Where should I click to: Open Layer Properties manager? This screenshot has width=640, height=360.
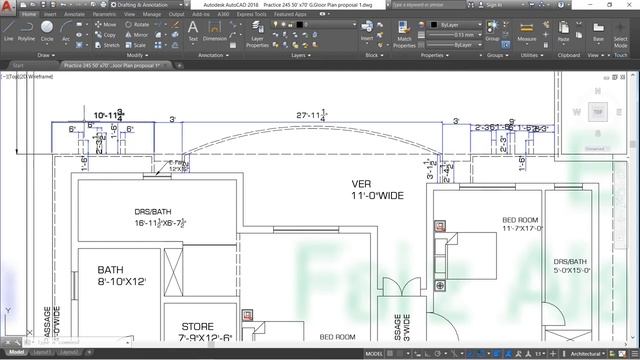click(x=257, y=34)
